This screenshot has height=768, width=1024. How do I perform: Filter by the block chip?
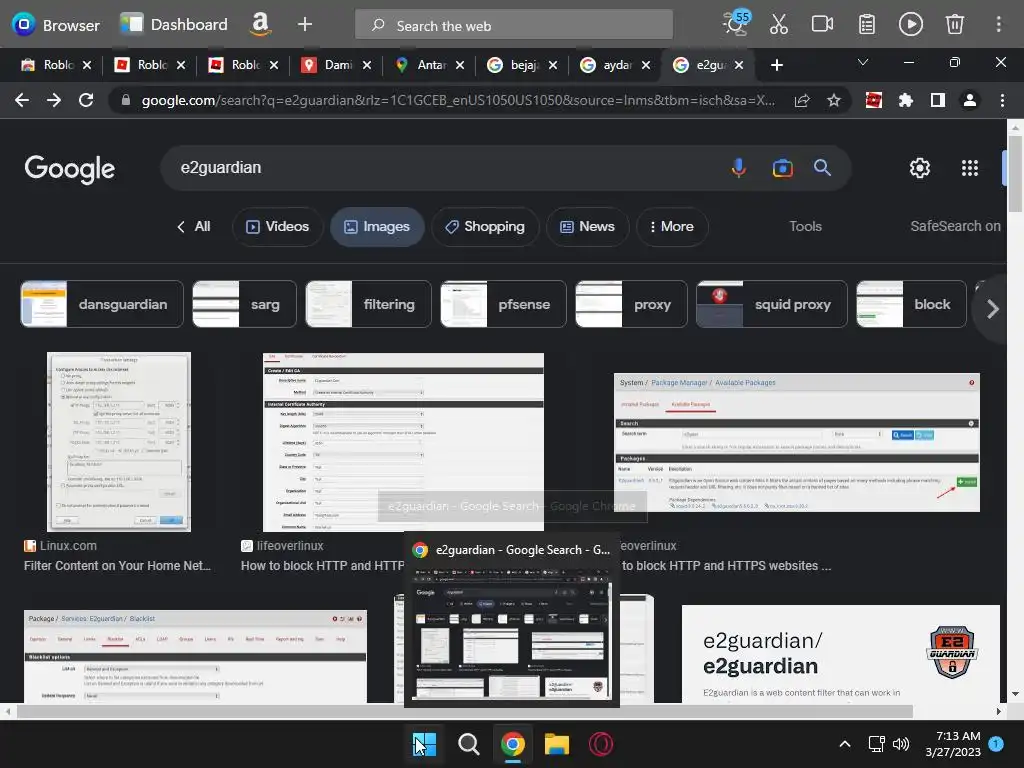(x=911, y=304)
